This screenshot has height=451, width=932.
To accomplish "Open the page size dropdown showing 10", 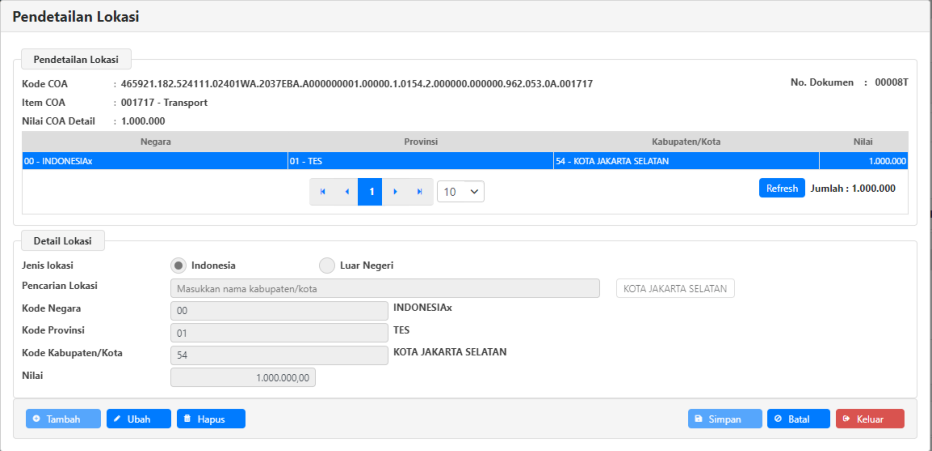I will click(460, 191).
